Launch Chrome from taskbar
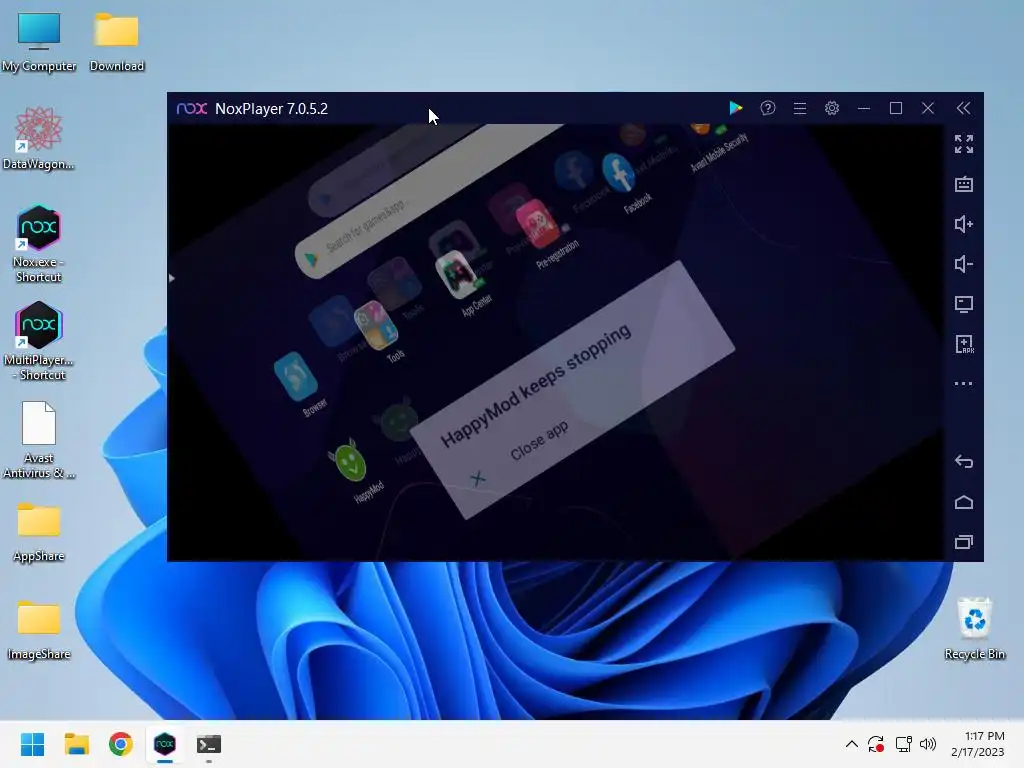This screenshot has width=1024, height=768. (121, 744)
